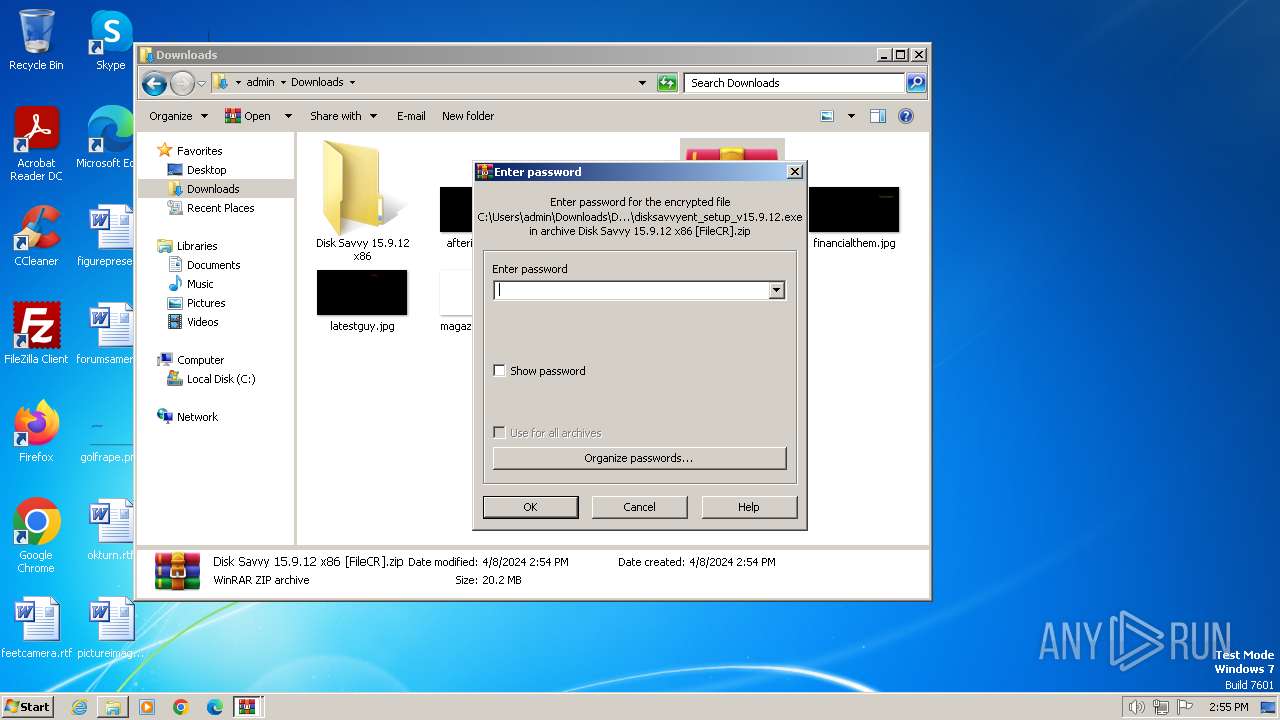Click the taskbar clock 2:55 PM
1280x720 pixels.
[1228, 707]
